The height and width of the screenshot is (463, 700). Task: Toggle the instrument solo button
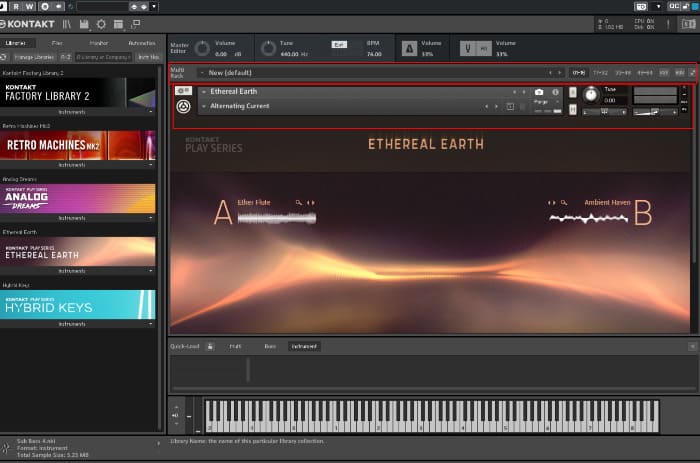tap(573, 92)
